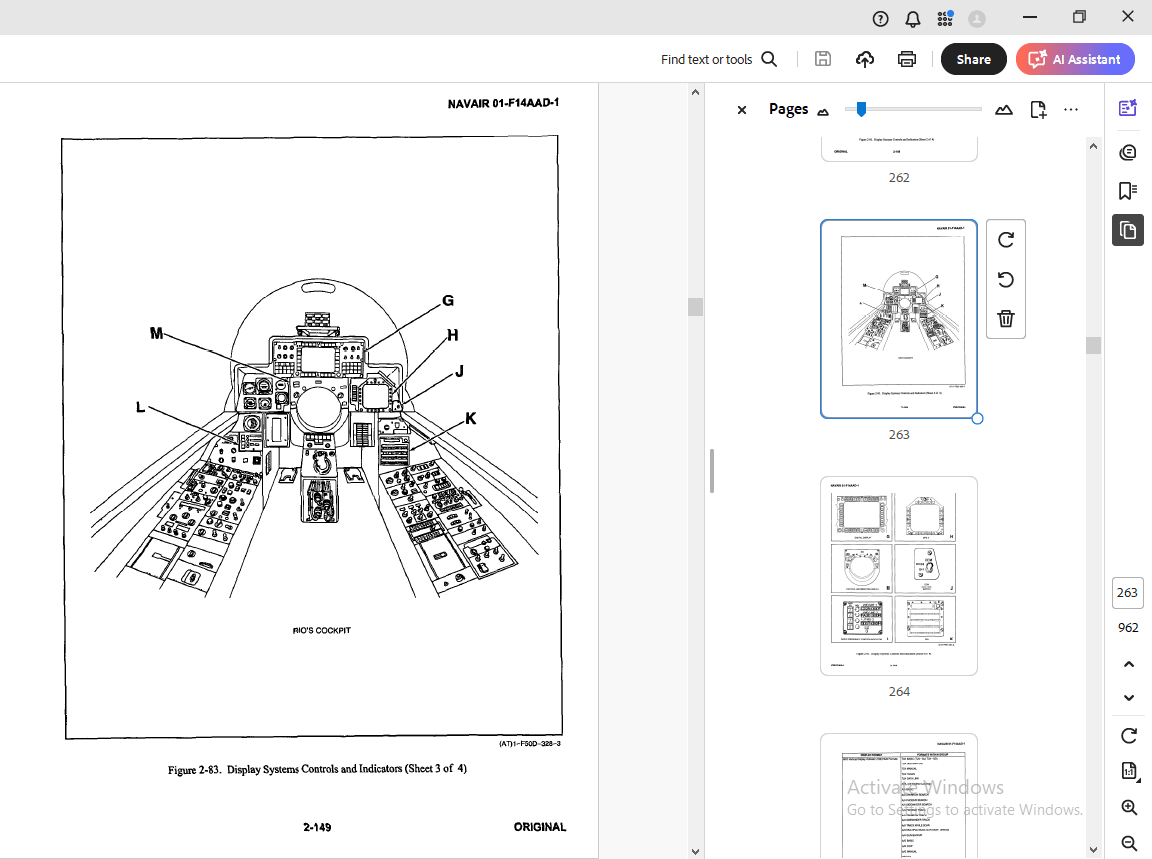Open the notification bell
The image size is (1152, 859).
912,18
